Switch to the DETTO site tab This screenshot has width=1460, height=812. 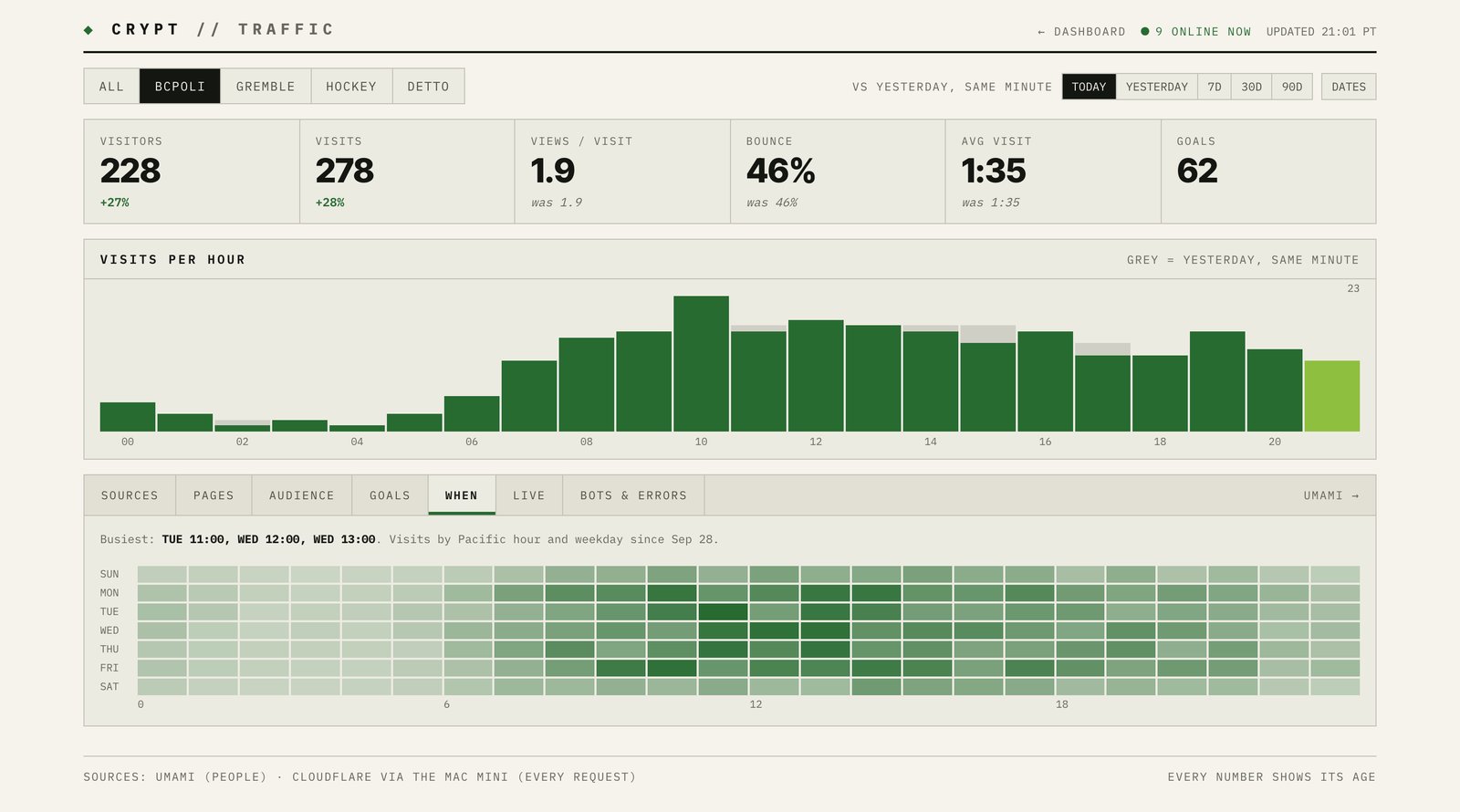click(428, 86)
